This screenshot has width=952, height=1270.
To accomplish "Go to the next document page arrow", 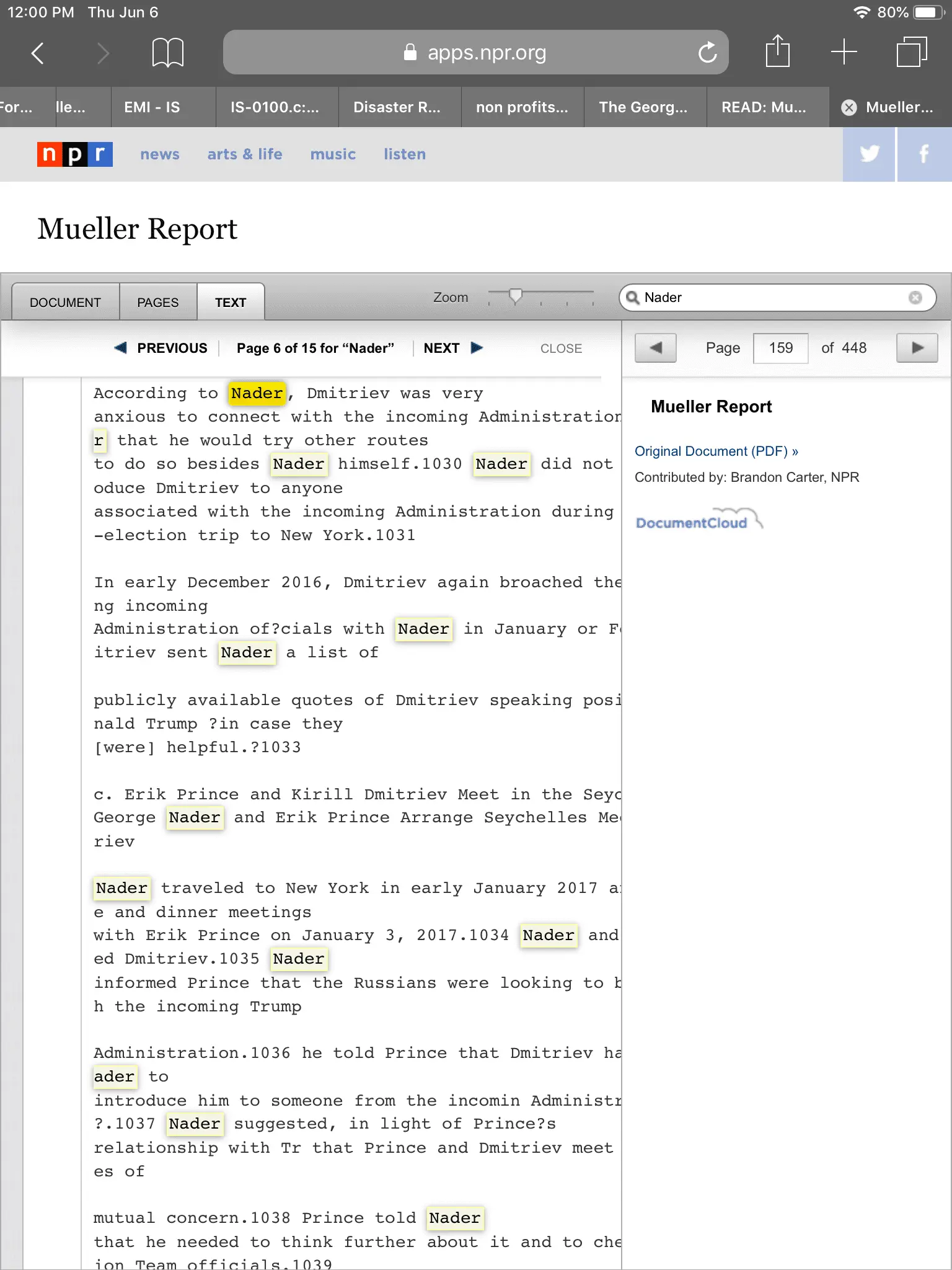I will tap(917, 348).
